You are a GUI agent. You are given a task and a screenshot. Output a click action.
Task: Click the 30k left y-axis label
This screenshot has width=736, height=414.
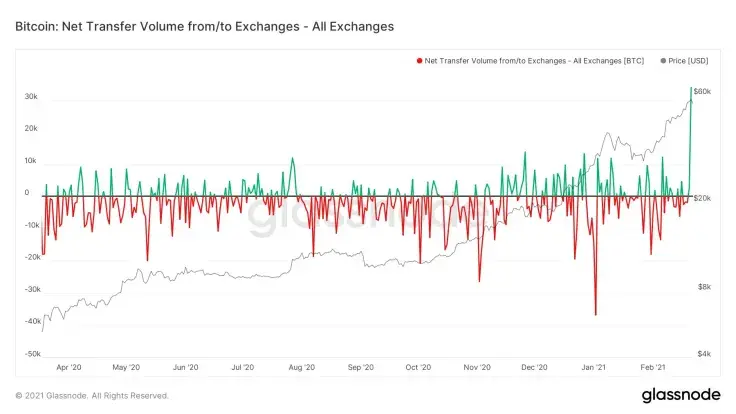pyautogui.click(x=31, y=97)
